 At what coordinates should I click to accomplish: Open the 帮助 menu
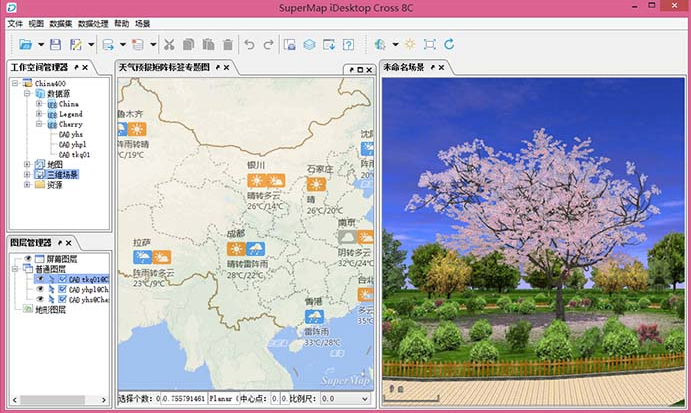click(122, 24)
